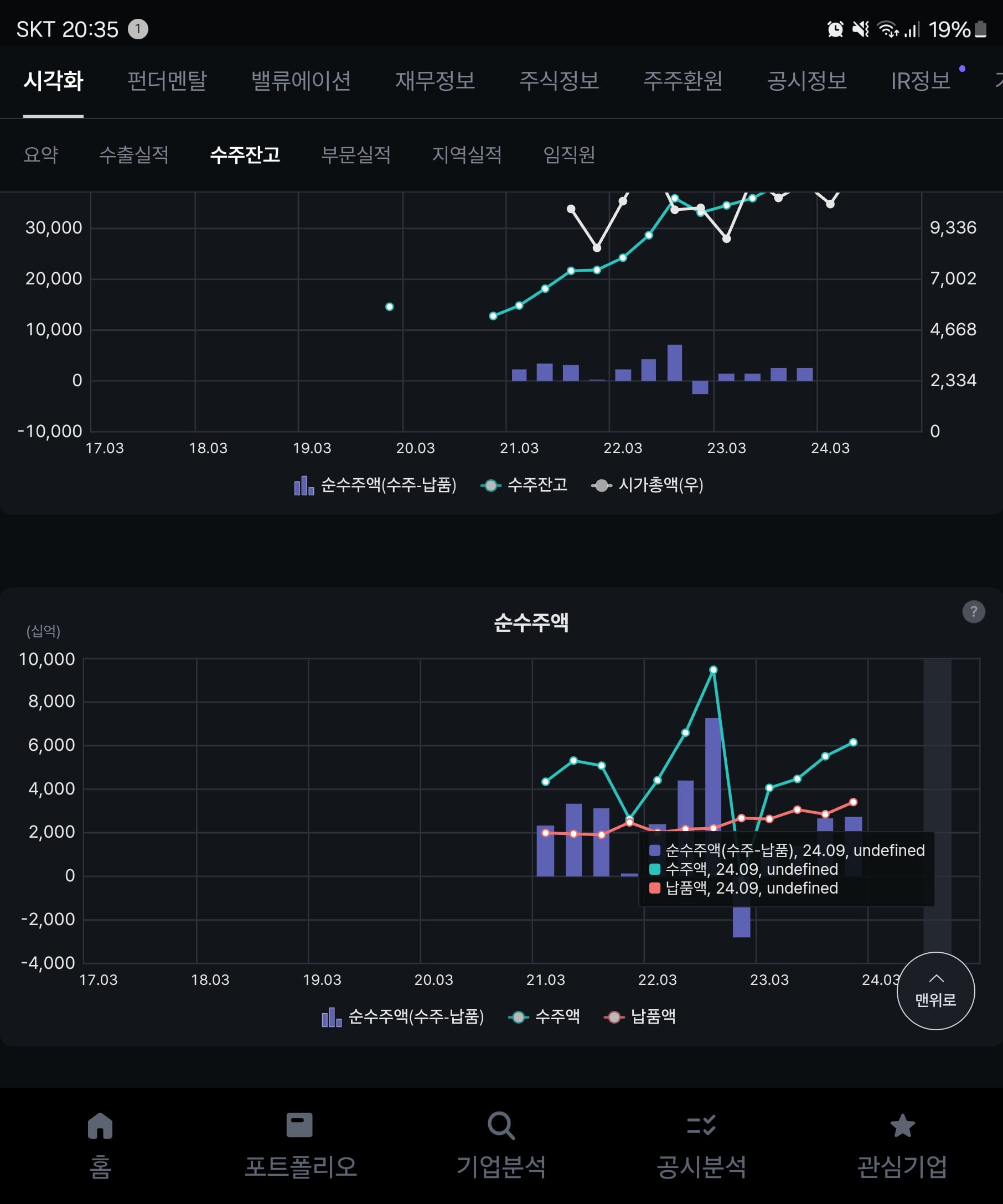
Task: Tap the 기업분석 magnifier icon
Action: tap(501, 1125)
